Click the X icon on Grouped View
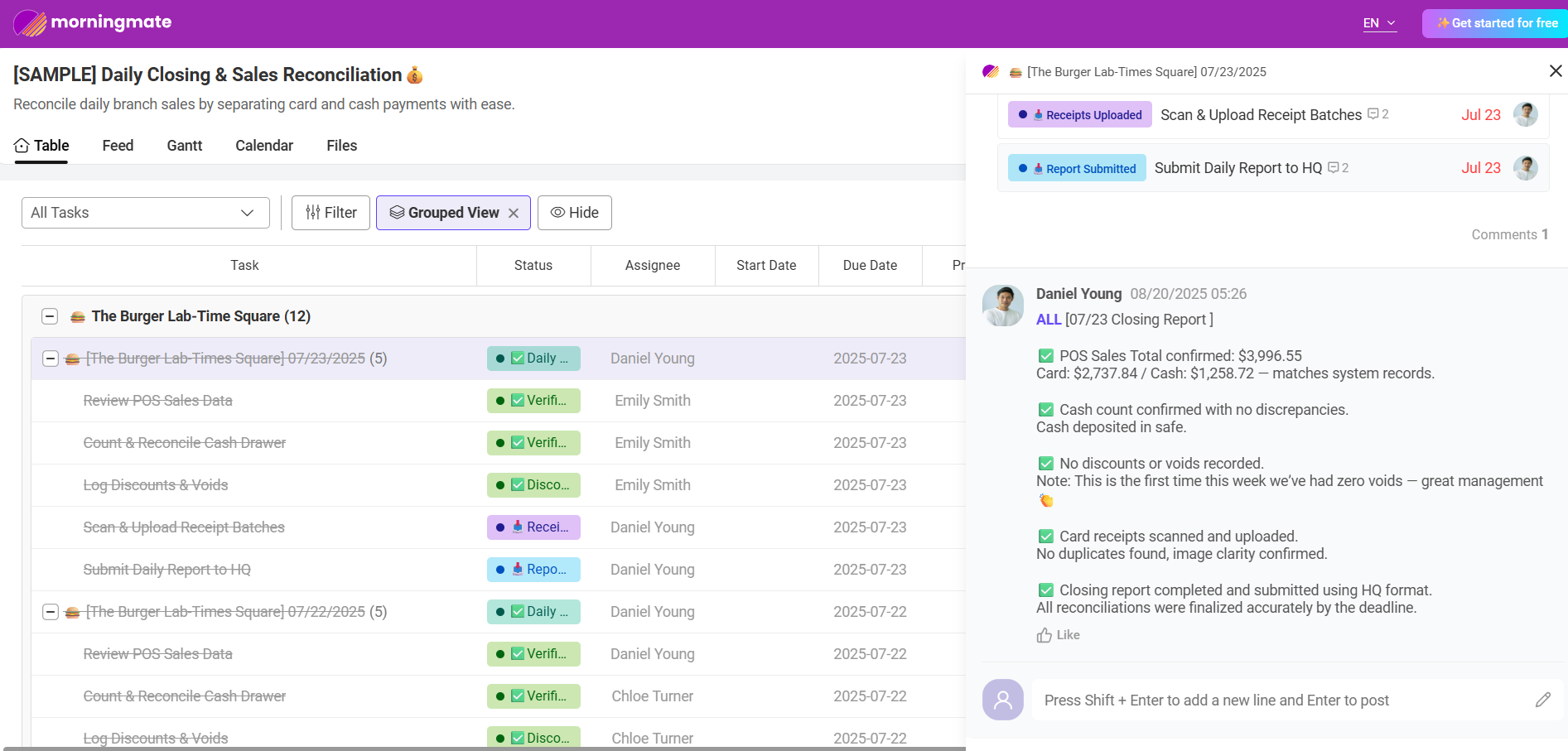This screenshot has width=1568, height=751. (x=514, y=214)
